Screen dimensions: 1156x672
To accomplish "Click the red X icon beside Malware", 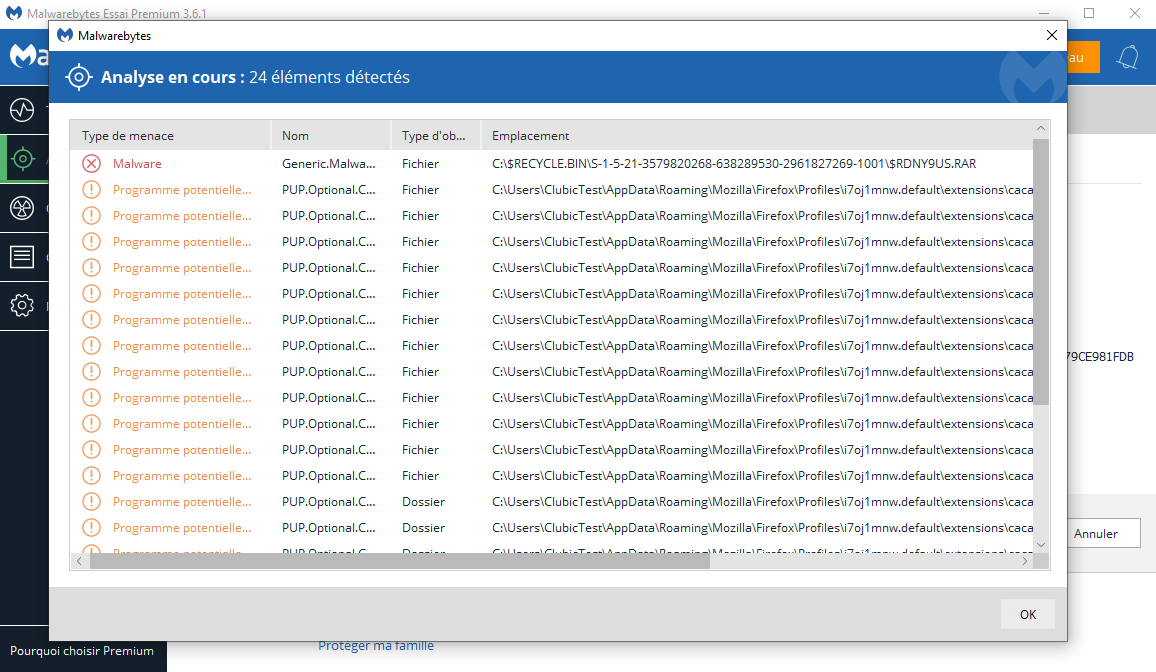I will 92,164.
